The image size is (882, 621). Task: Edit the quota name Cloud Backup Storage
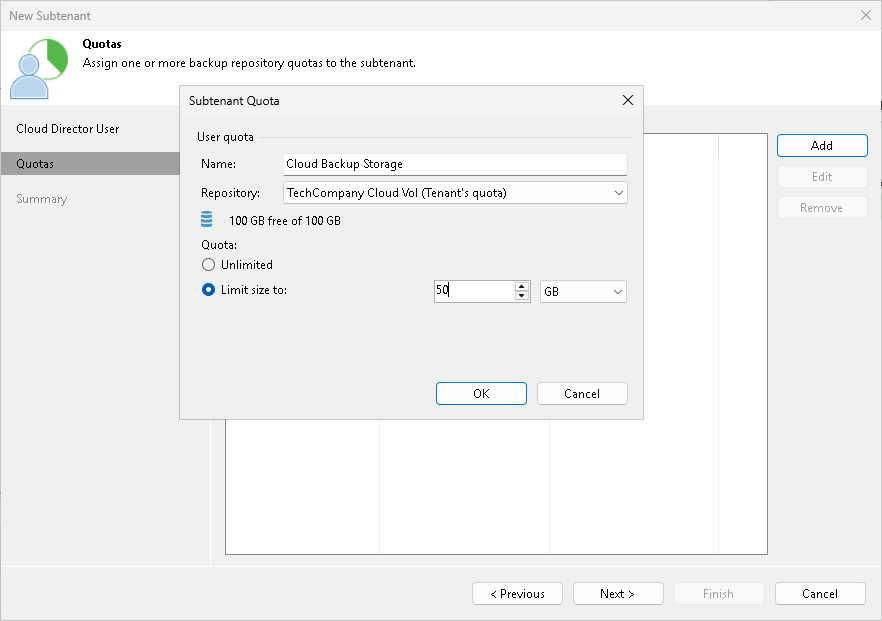pos(455,164)
